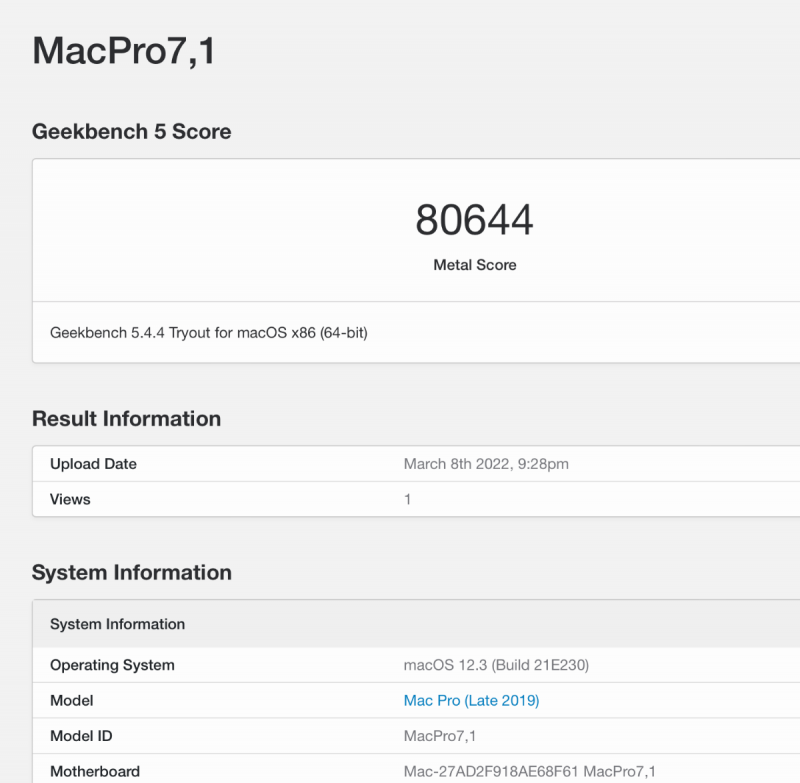800x783 pixels.
Task: Select the Operating System row label
Action: [112, 665]
